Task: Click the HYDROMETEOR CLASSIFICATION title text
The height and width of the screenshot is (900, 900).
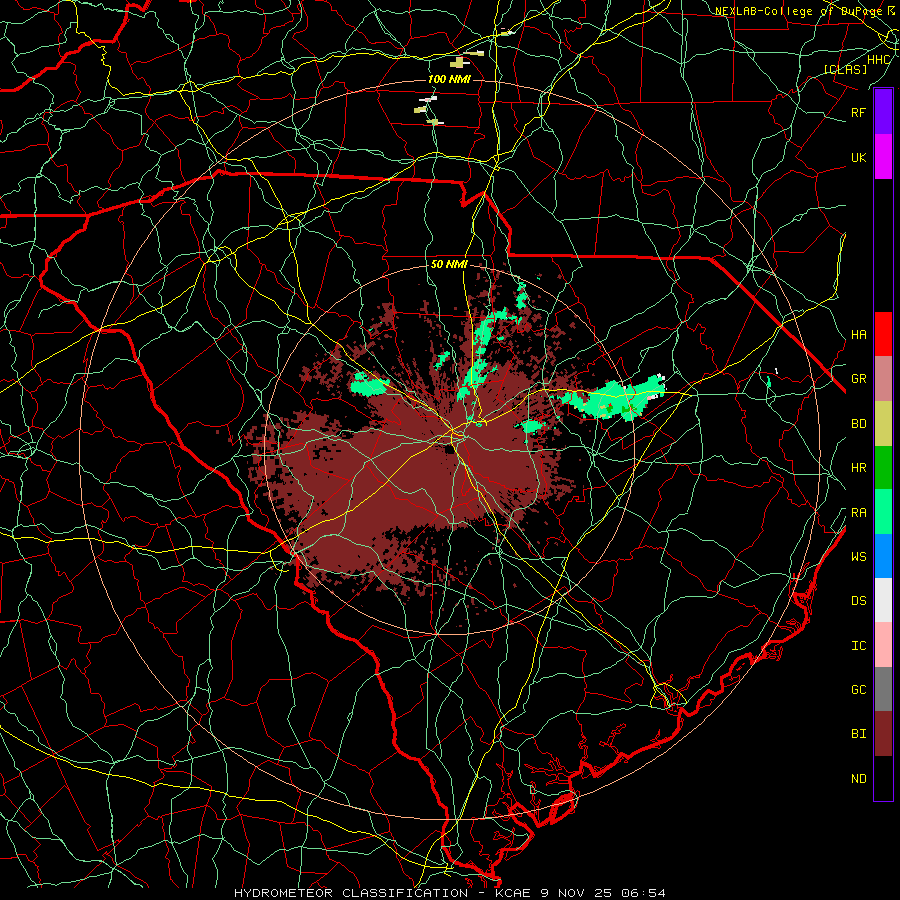Action: tap(351, 893)
